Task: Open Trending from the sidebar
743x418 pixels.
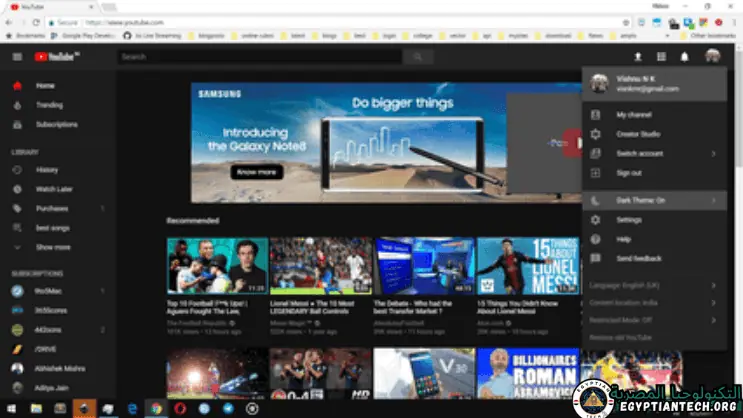Action: click(49, 105)
